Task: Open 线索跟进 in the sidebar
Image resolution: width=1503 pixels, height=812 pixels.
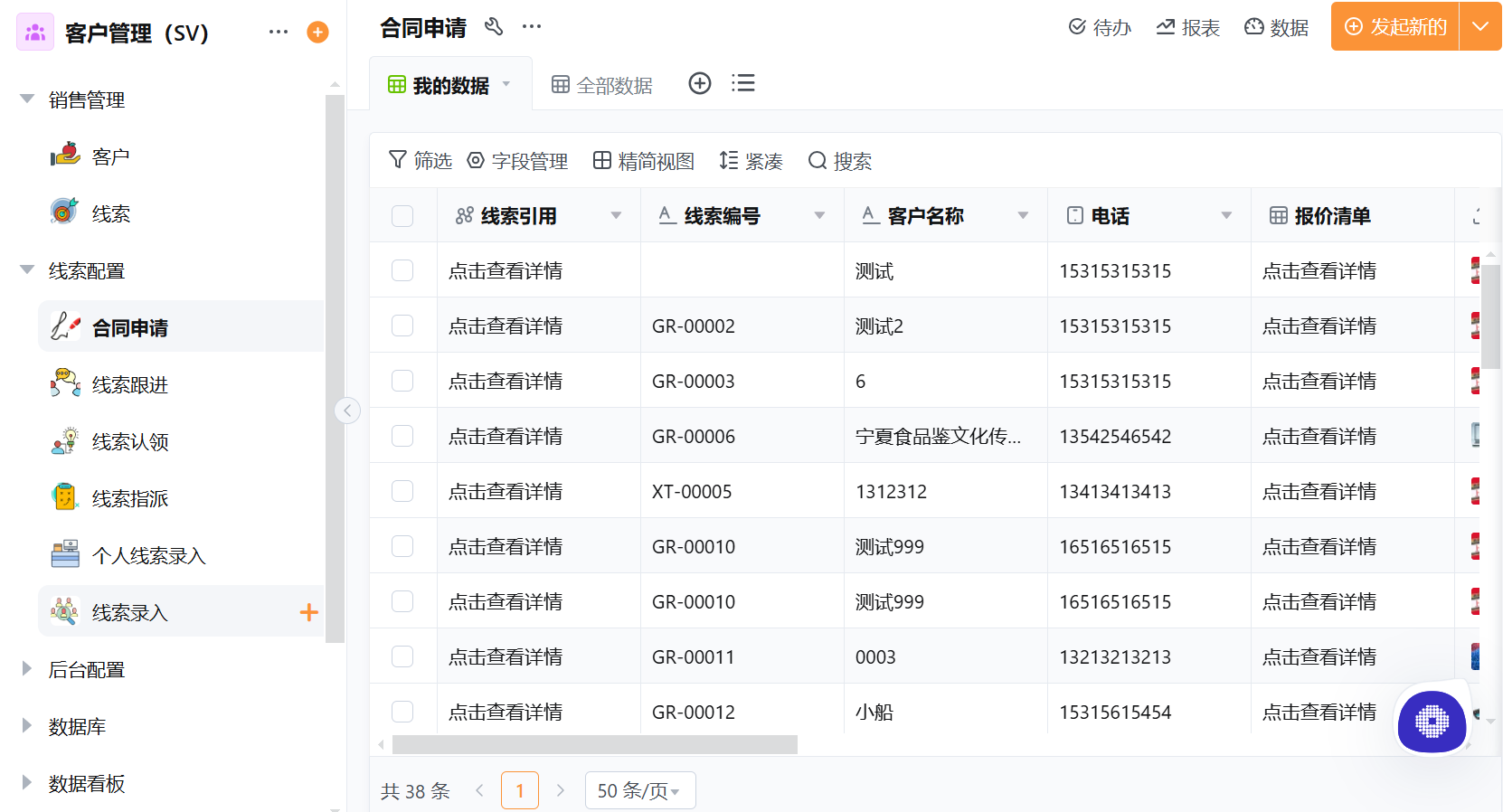Action: tap(181, 384)
